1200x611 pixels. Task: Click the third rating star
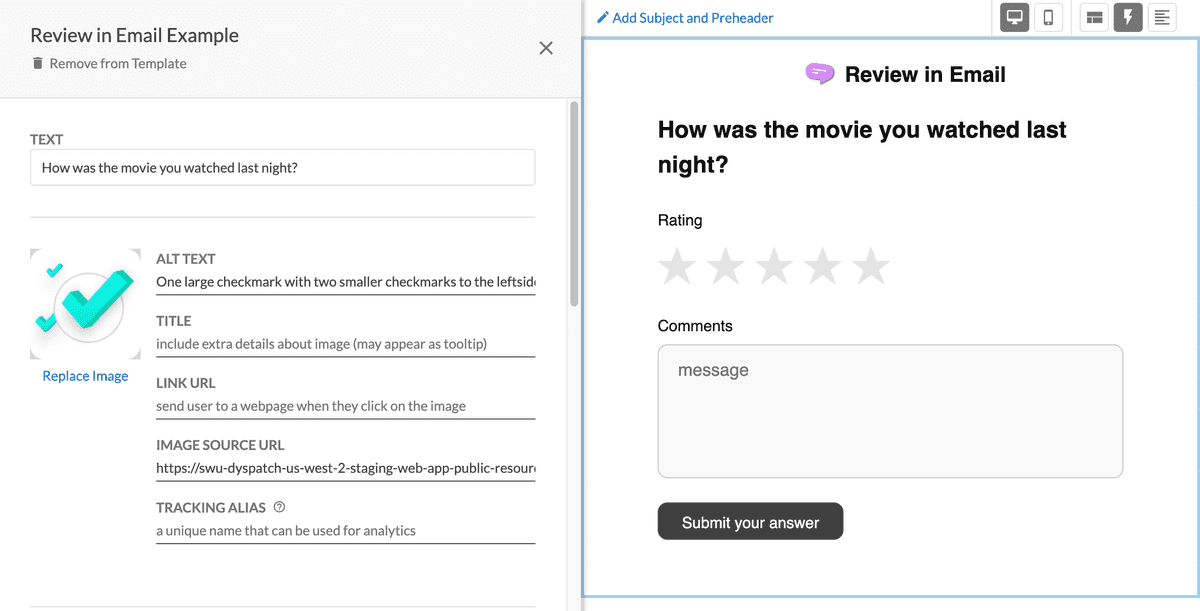coord(774,266)
